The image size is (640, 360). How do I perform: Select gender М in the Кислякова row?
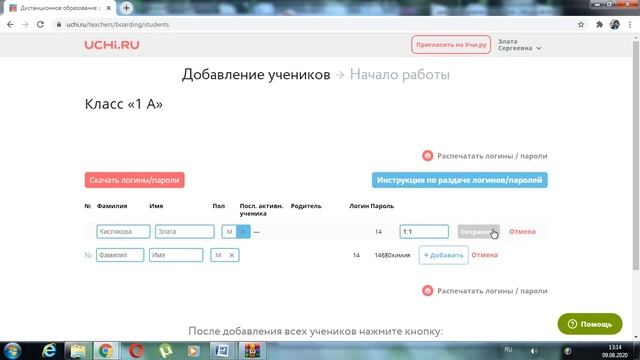tap(229, 232)
